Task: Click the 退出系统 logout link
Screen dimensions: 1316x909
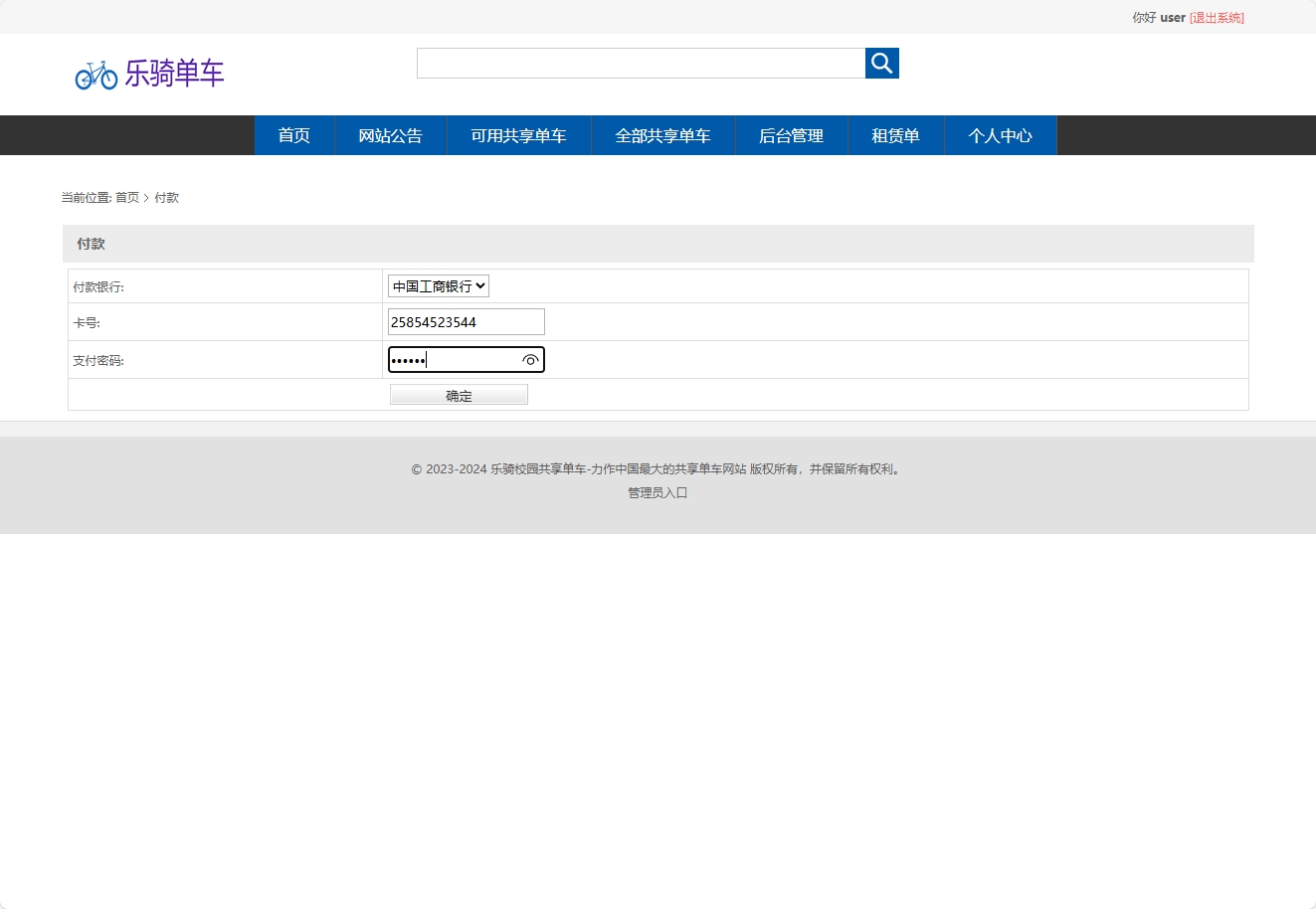Action: [1216, 17]
